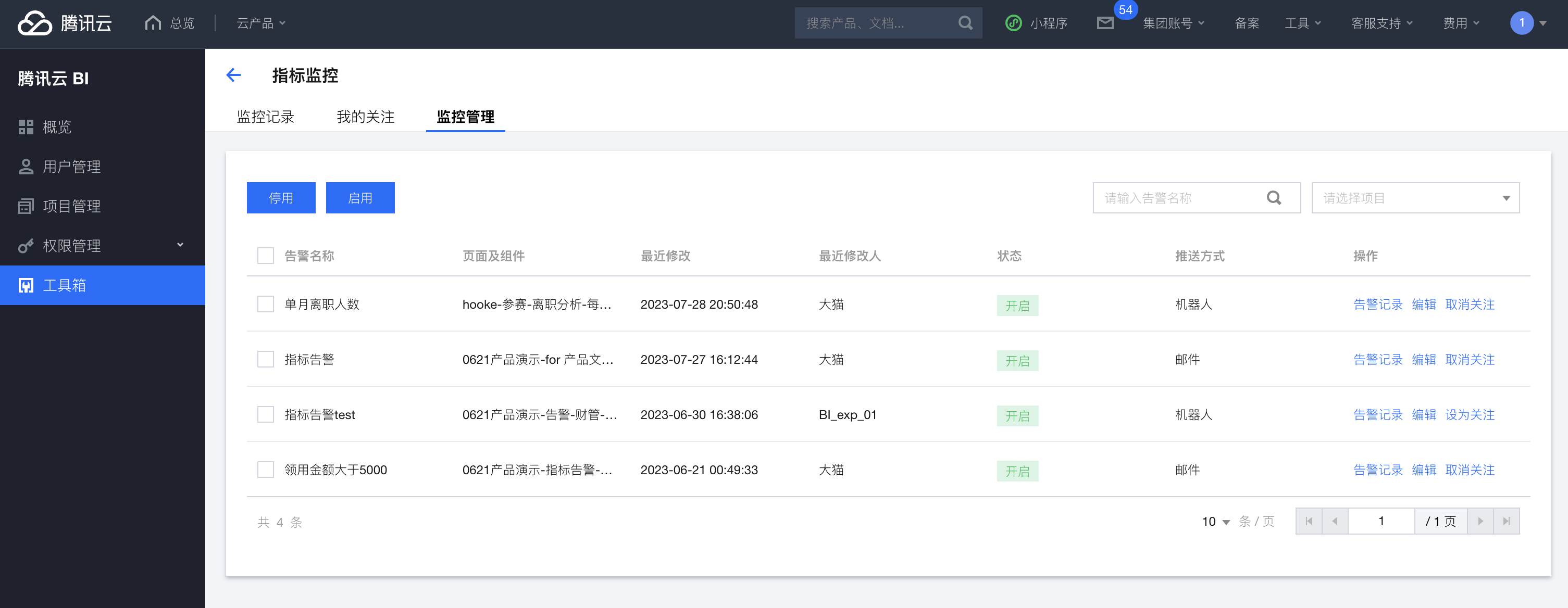Switch to the 监控记录 tab
The width and height of the screenshot is (1568, 608).
(x=265, y=117)
